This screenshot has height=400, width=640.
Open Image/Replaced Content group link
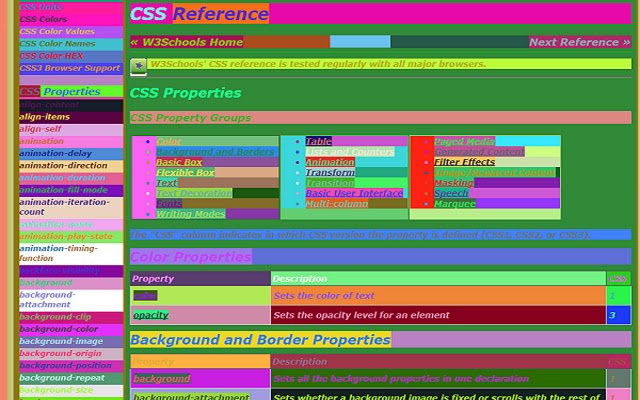495,172
